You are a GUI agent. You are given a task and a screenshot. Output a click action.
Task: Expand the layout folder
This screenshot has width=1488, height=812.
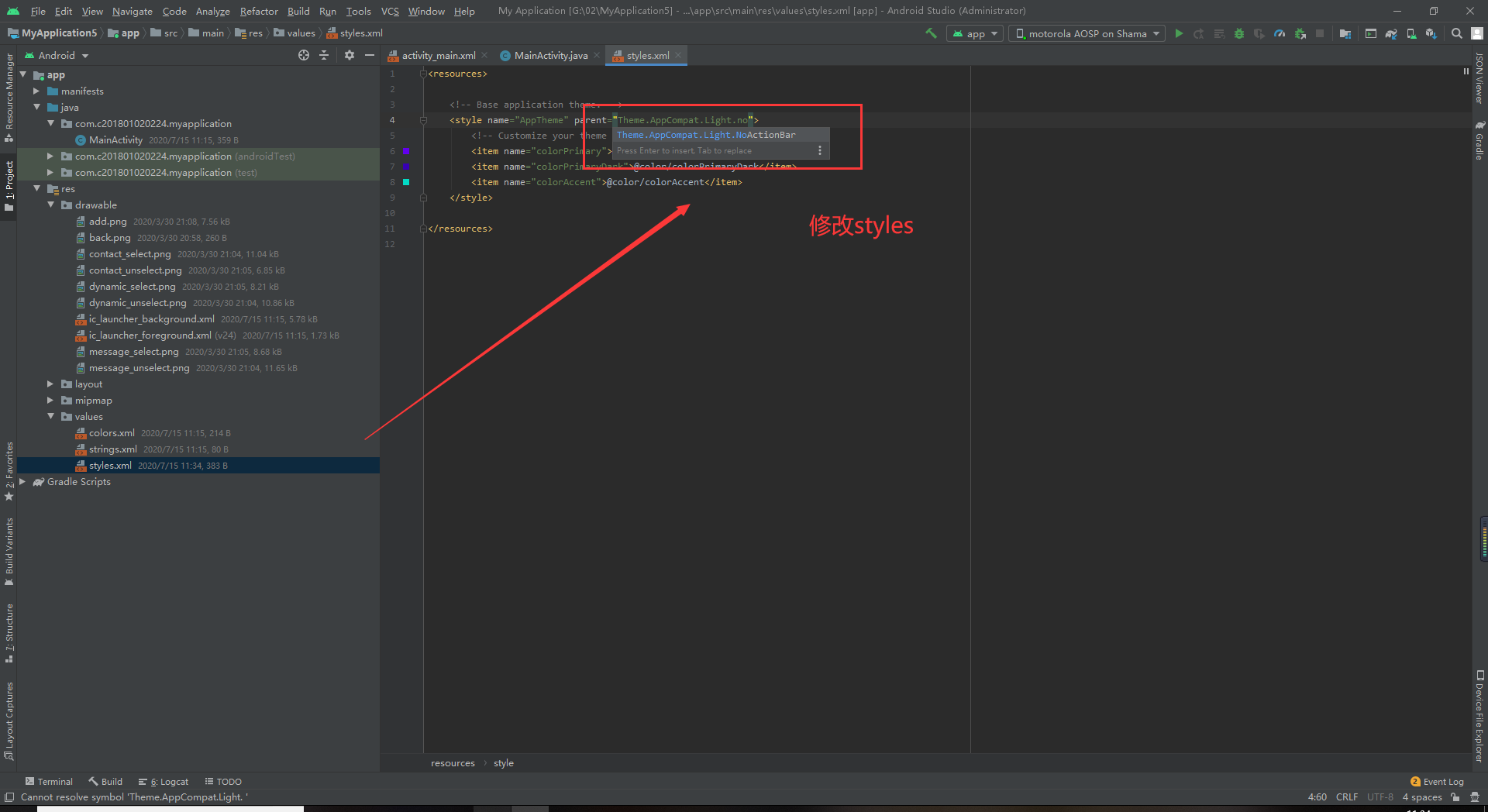point(50,384)
